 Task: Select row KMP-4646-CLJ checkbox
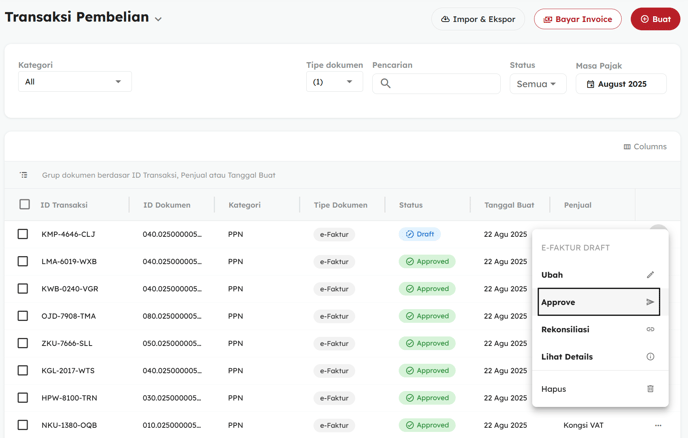23,234
